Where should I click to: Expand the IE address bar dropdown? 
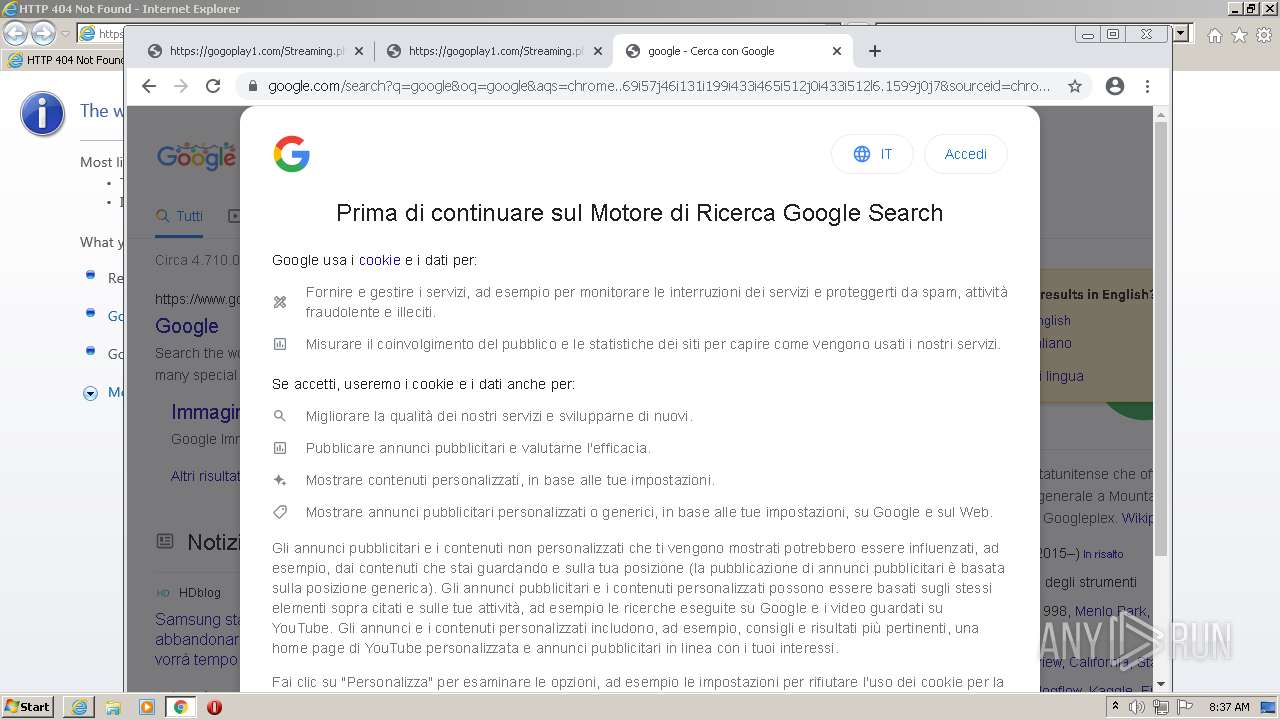coord(1181,33)
